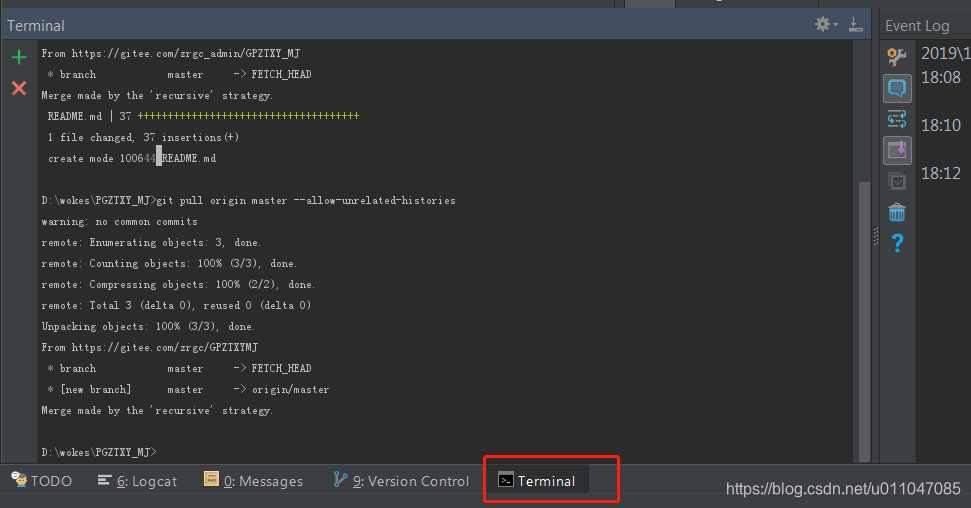Click the panel splitter grip handle
Viewport: 971px width, 508px height.
coord(876,236)
